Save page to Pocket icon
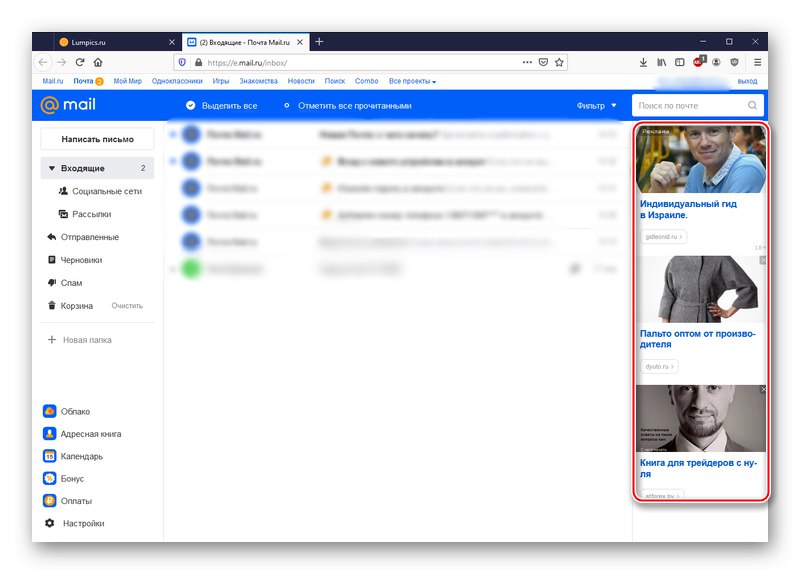Image resolution: width=800 pixels, height=574 pixels. coord(543,62)
